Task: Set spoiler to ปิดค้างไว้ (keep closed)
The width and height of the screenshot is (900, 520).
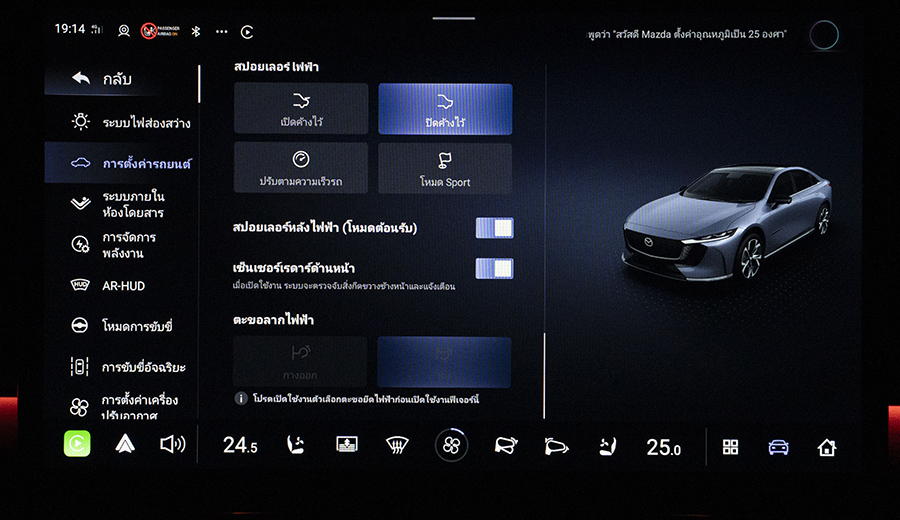Action: 445,108
